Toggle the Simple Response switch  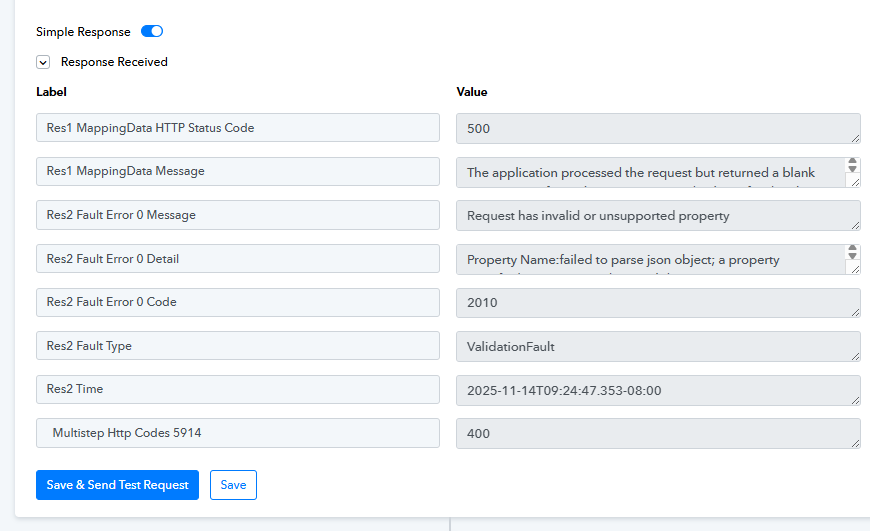point(152,32)
